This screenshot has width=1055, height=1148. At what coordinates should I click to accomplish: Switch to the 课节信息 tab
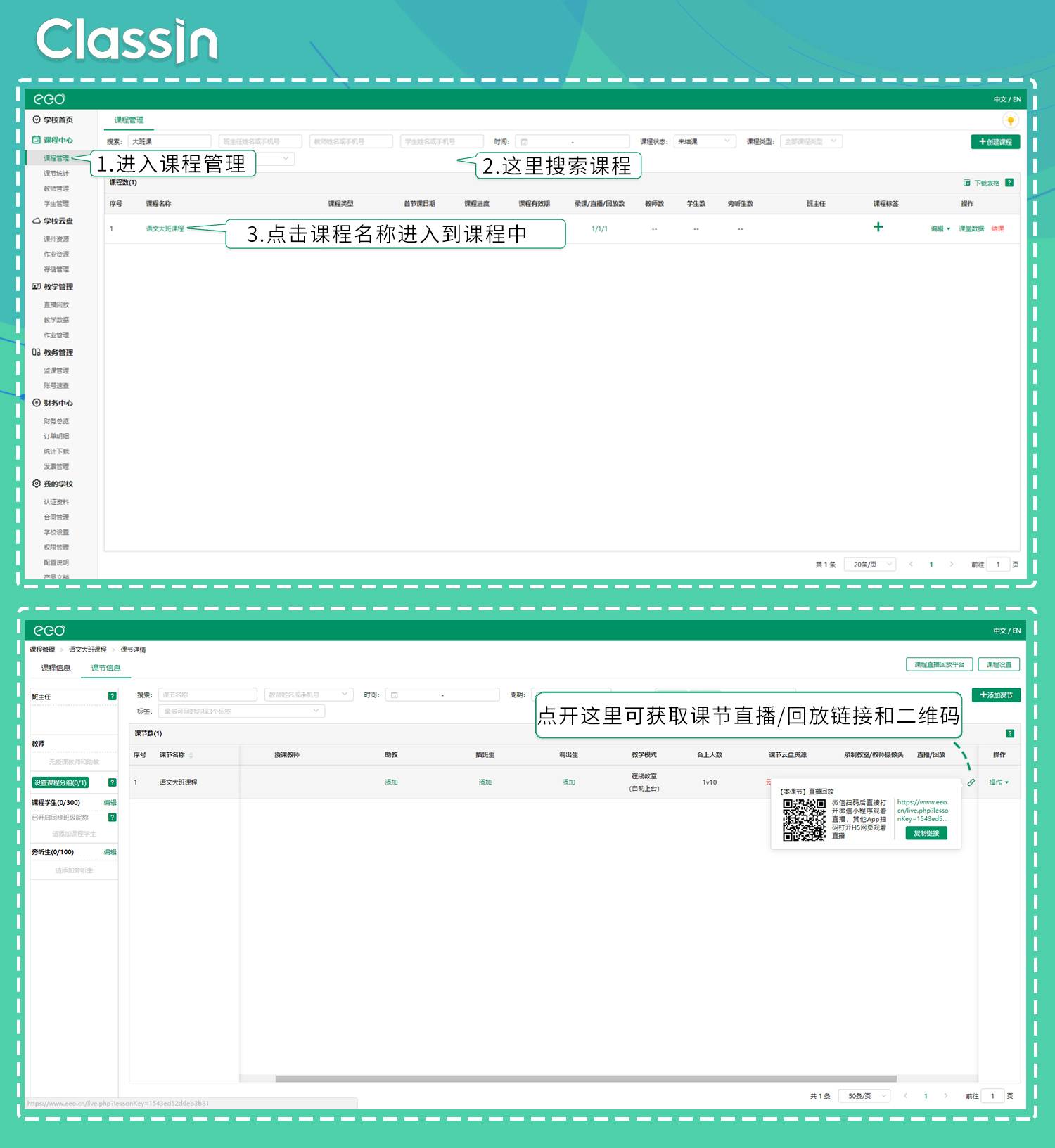coord(105,668)
